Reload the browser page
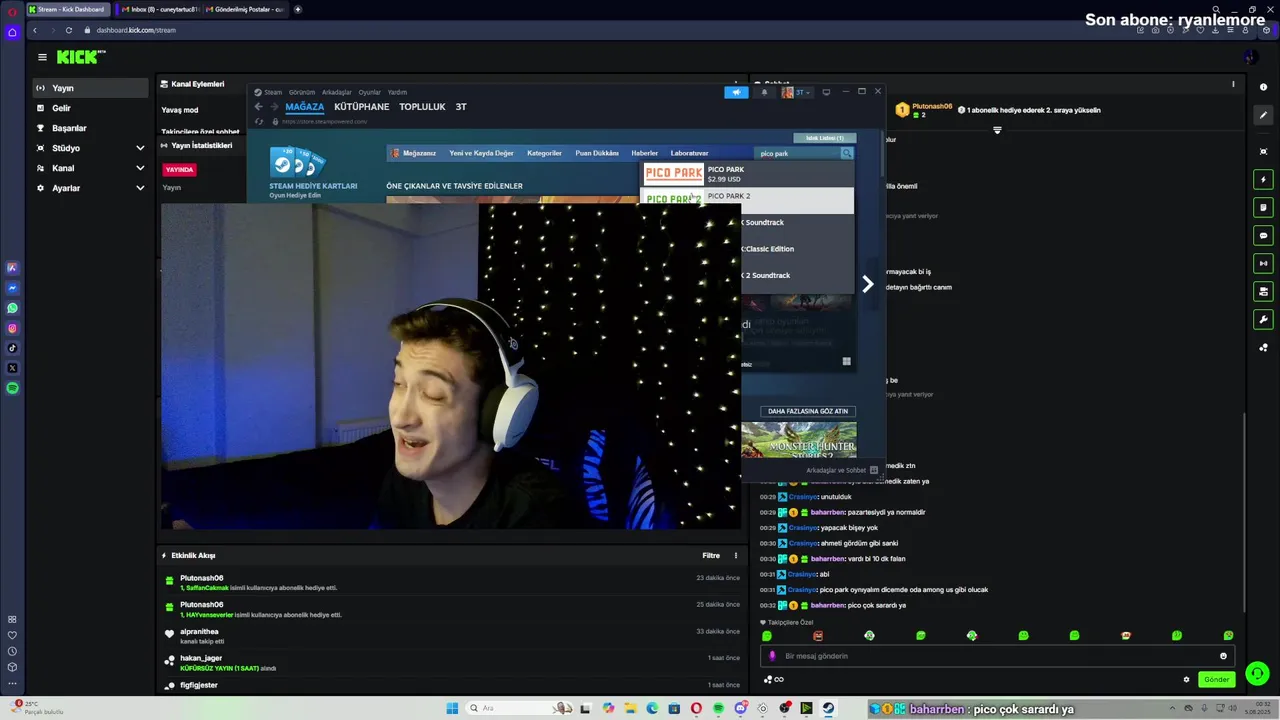 point(70,30)
